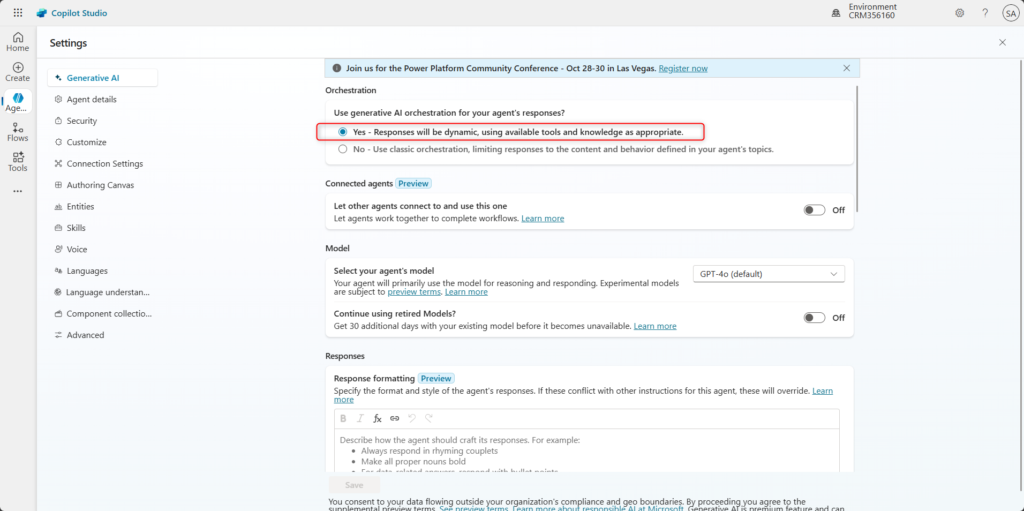
Task: Open the help question mark icon
Action: (x=984, y=13)
